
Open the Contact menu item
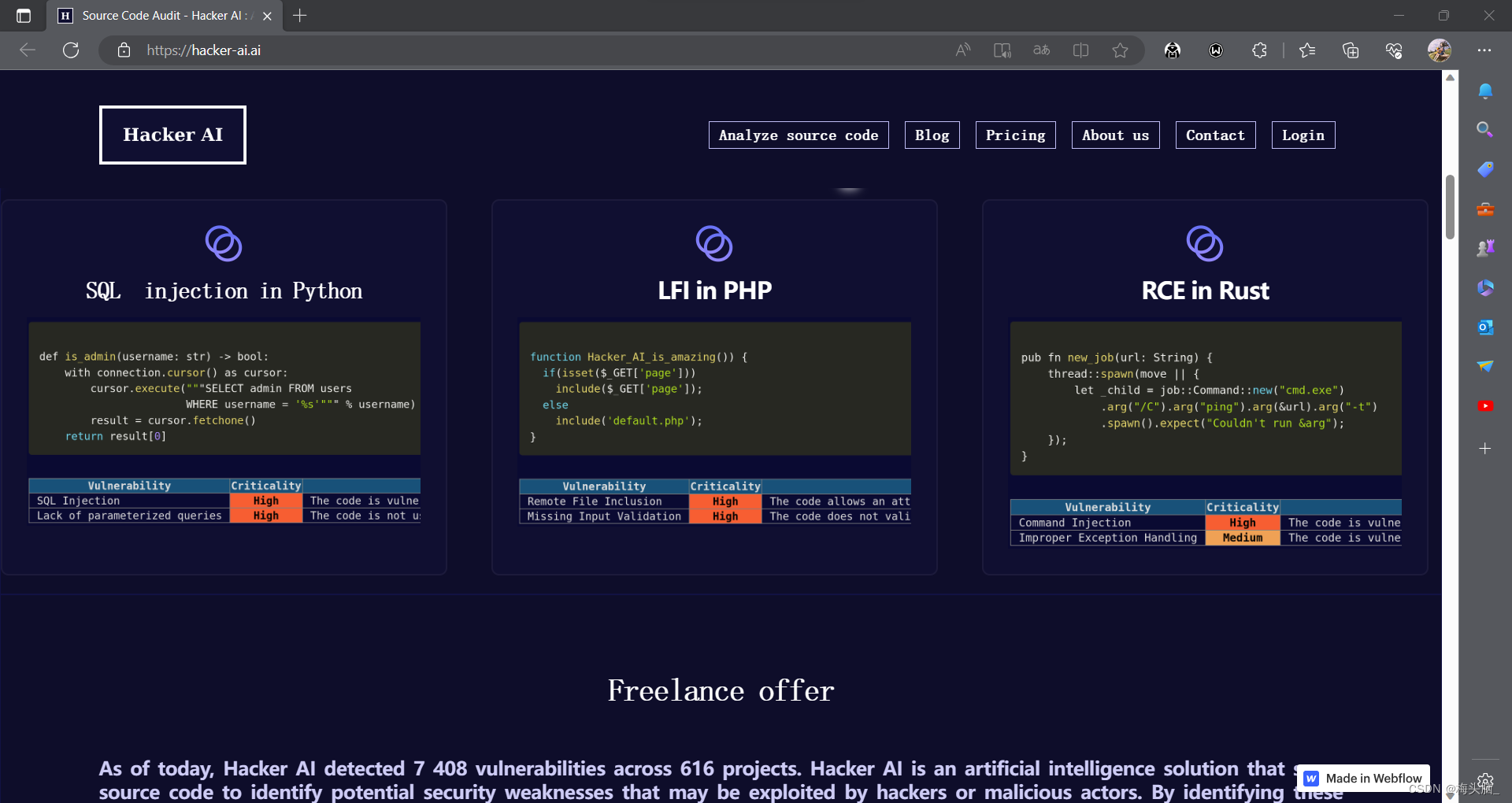tap(1216, 135)
